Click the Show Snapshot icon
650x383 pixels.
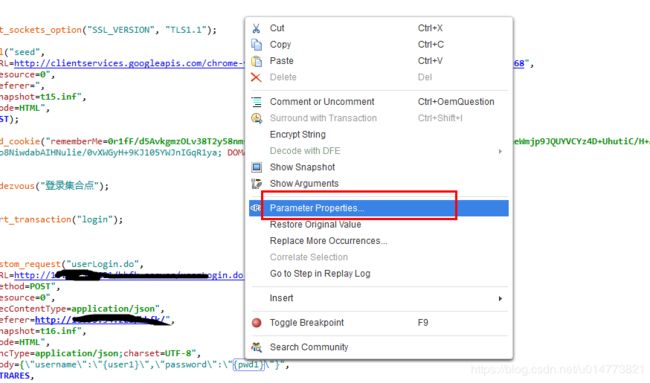coord(257,167)
